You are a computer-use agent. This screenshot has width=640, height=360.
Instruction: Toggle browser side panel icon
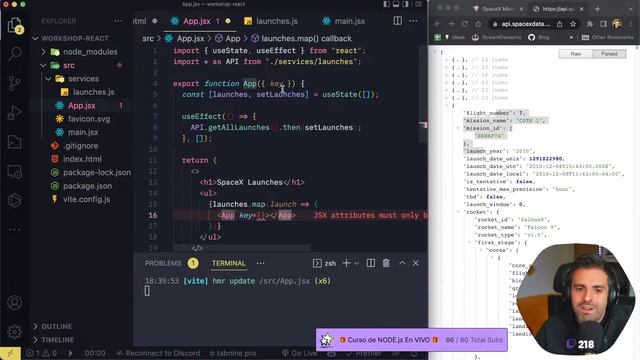[603, 24]
